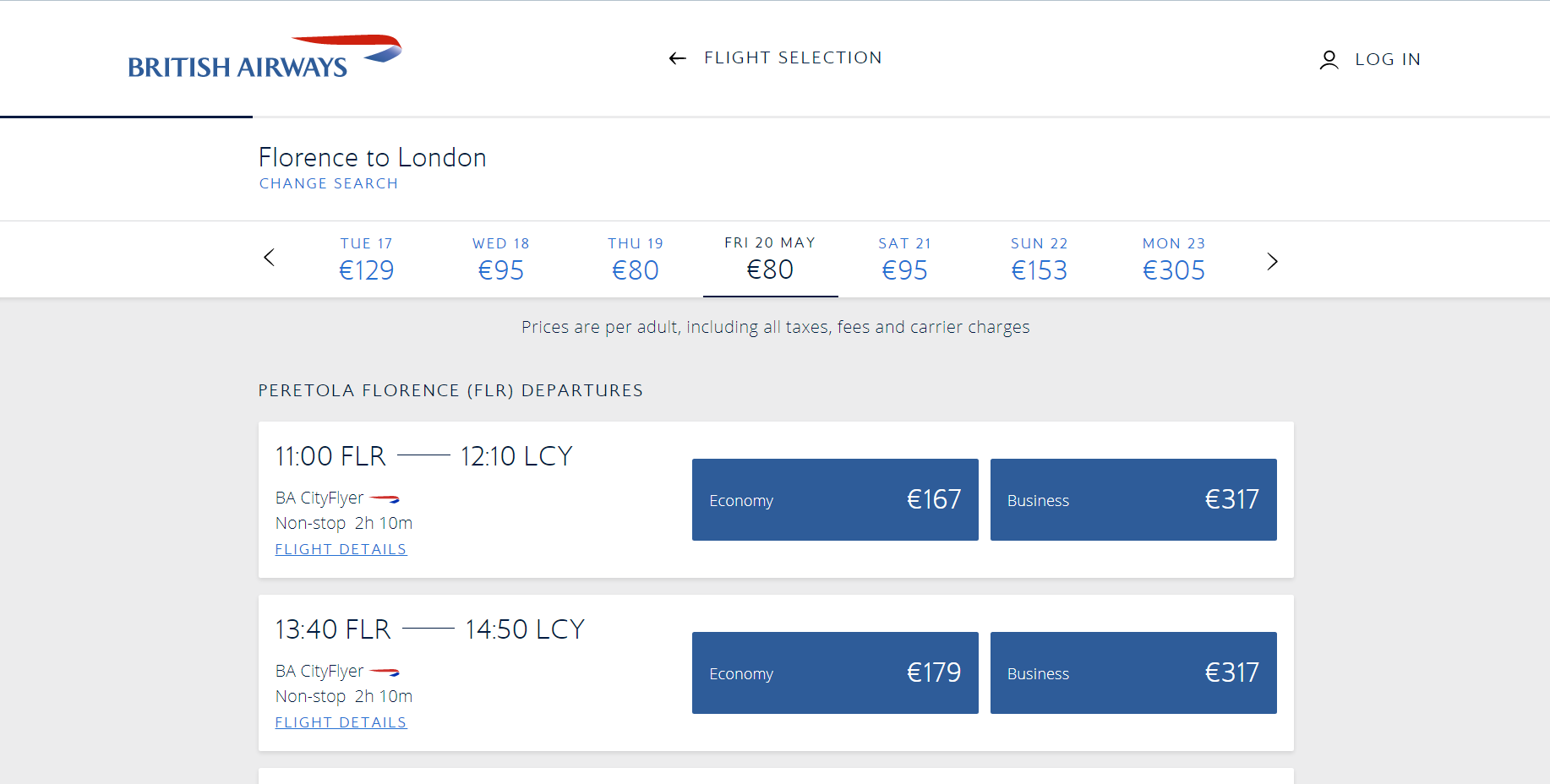Show earlier dates with the left chevron

coord(269,258)
